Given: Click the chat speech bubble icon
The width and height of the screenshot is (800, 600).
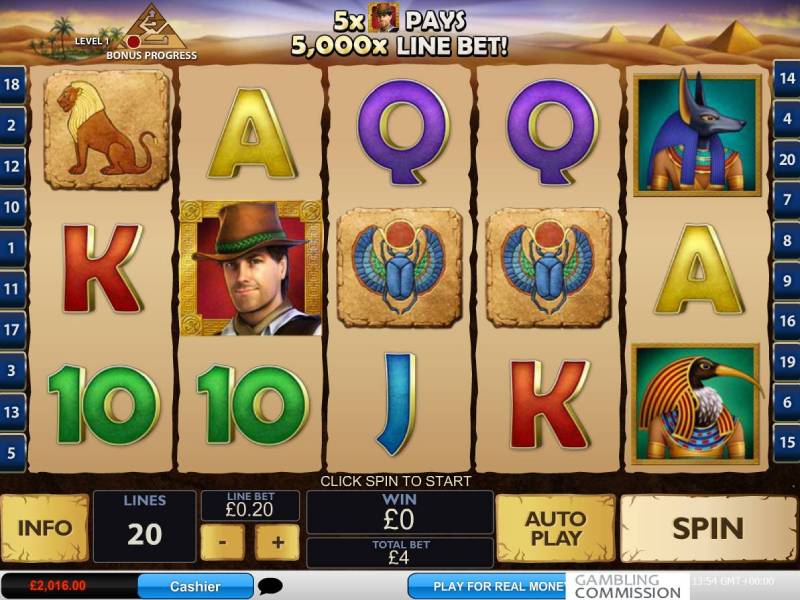Looking at the screenshot, I should tap(270, 586).
